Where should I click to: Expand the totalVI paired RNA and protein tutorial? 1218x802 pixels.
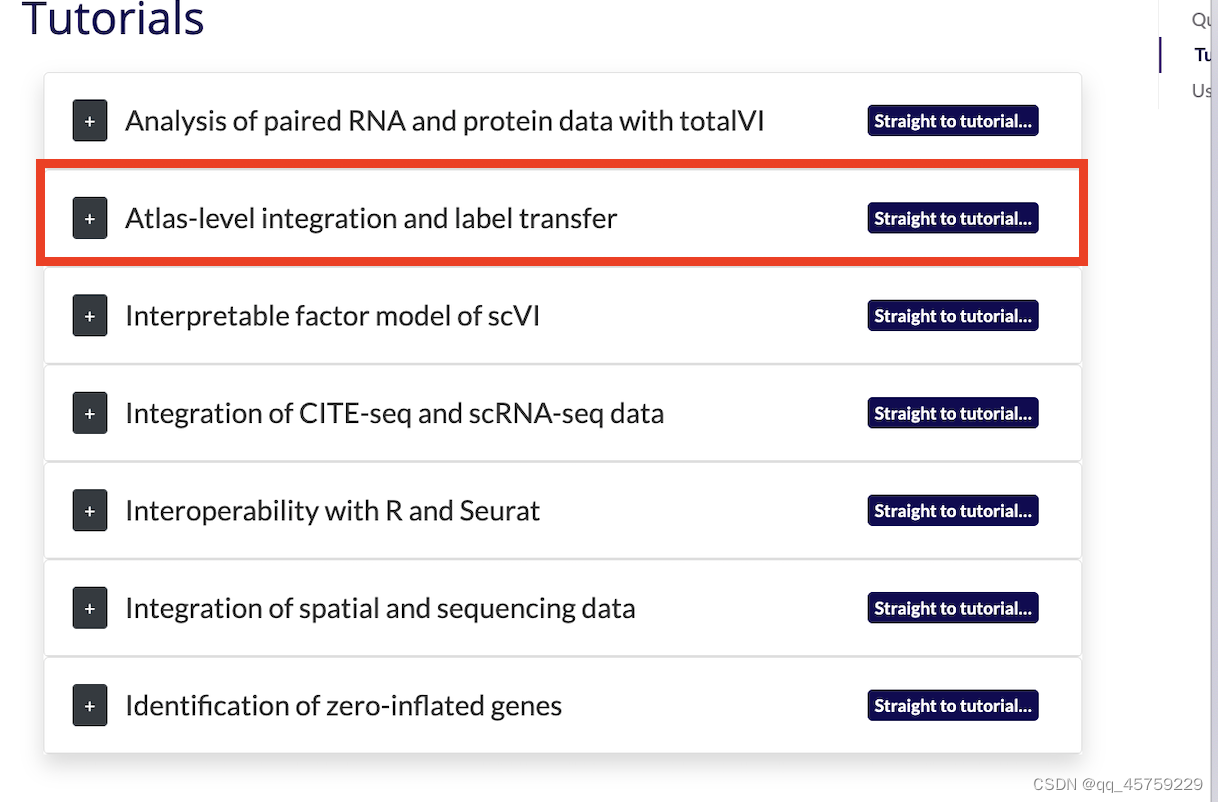[x=90, y=121]
